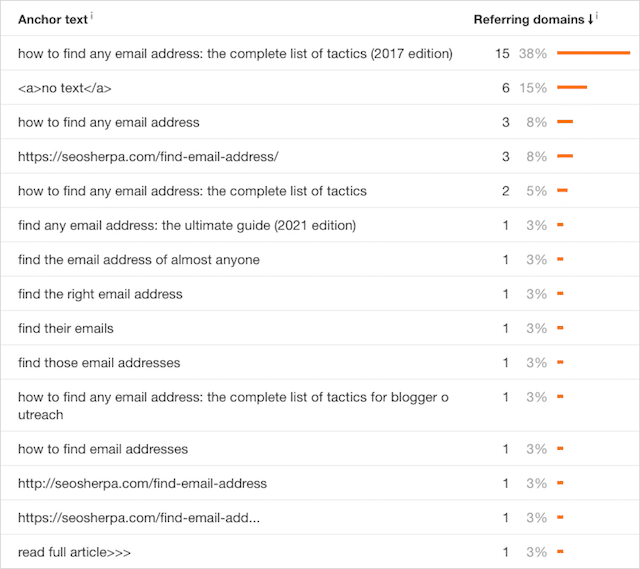Viewport: 640px width, 569px height.
Task: Click the 6 referring domains count
Action: coord(506,88)
